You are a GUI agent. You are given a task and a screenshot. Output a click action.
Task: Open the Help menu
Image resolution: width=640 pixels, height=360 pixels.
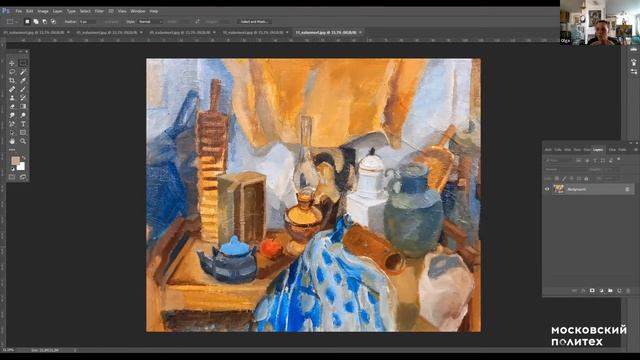pyautogui.click(x=153, y=11)
